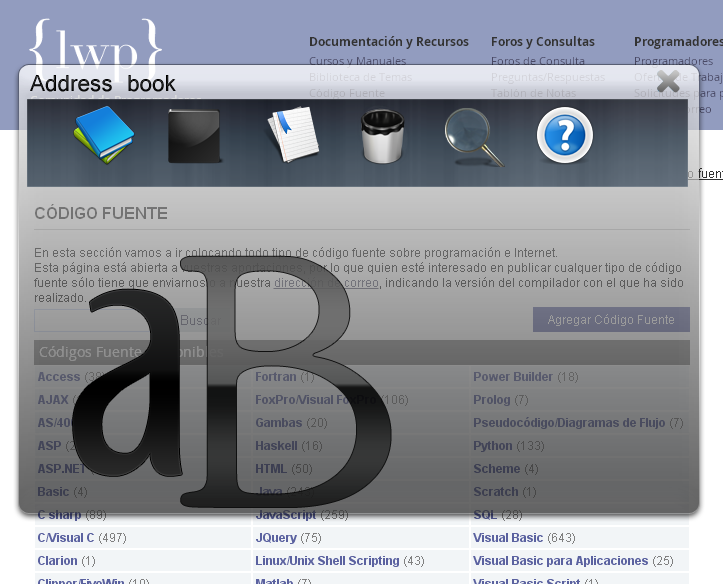
Task: Open the Access category link
Action: (x=59, y=377)
